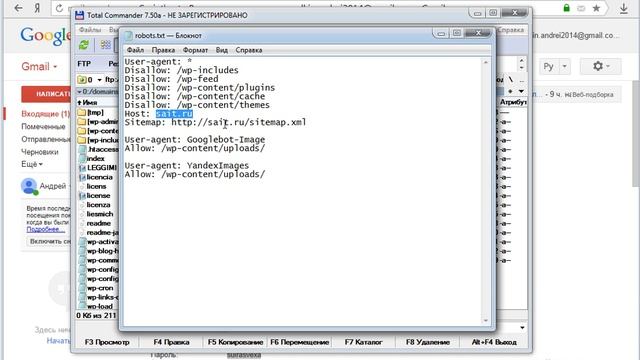Expand the Ещё list in Gmail sidebar
640x360 pixels.
click(x=32, y=164)
